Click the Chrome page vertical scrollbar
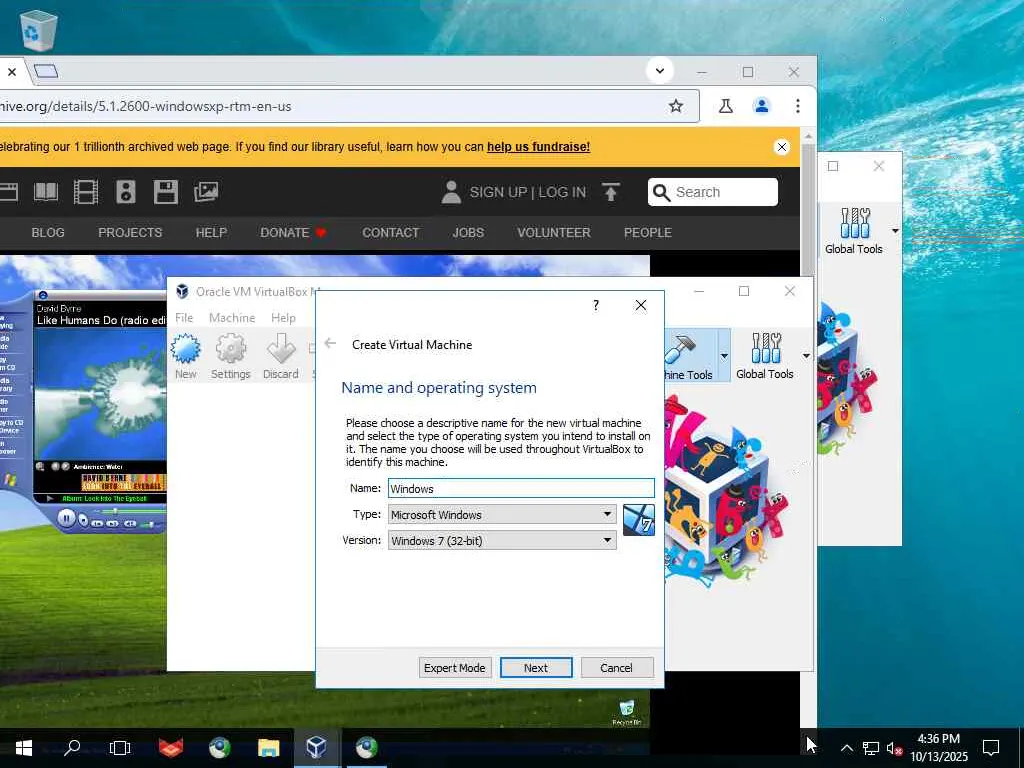Viewport: 1024px width, 768px height. click(x=808, y=209)
